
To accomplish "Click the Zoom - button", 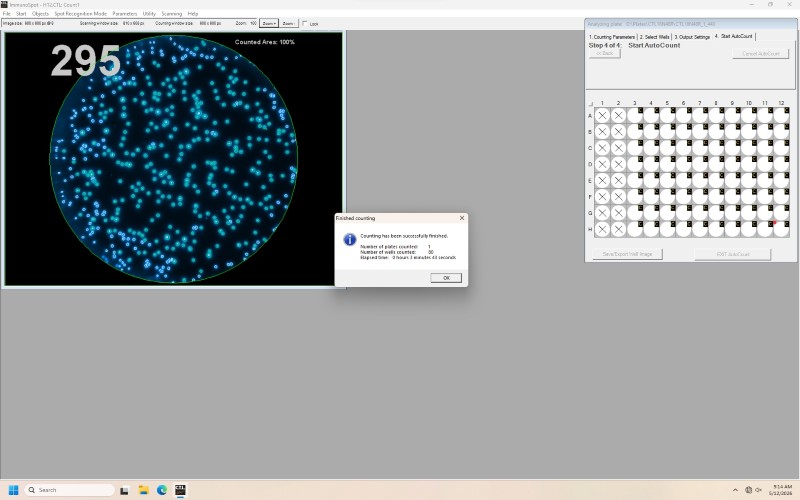I will [289, 23].
